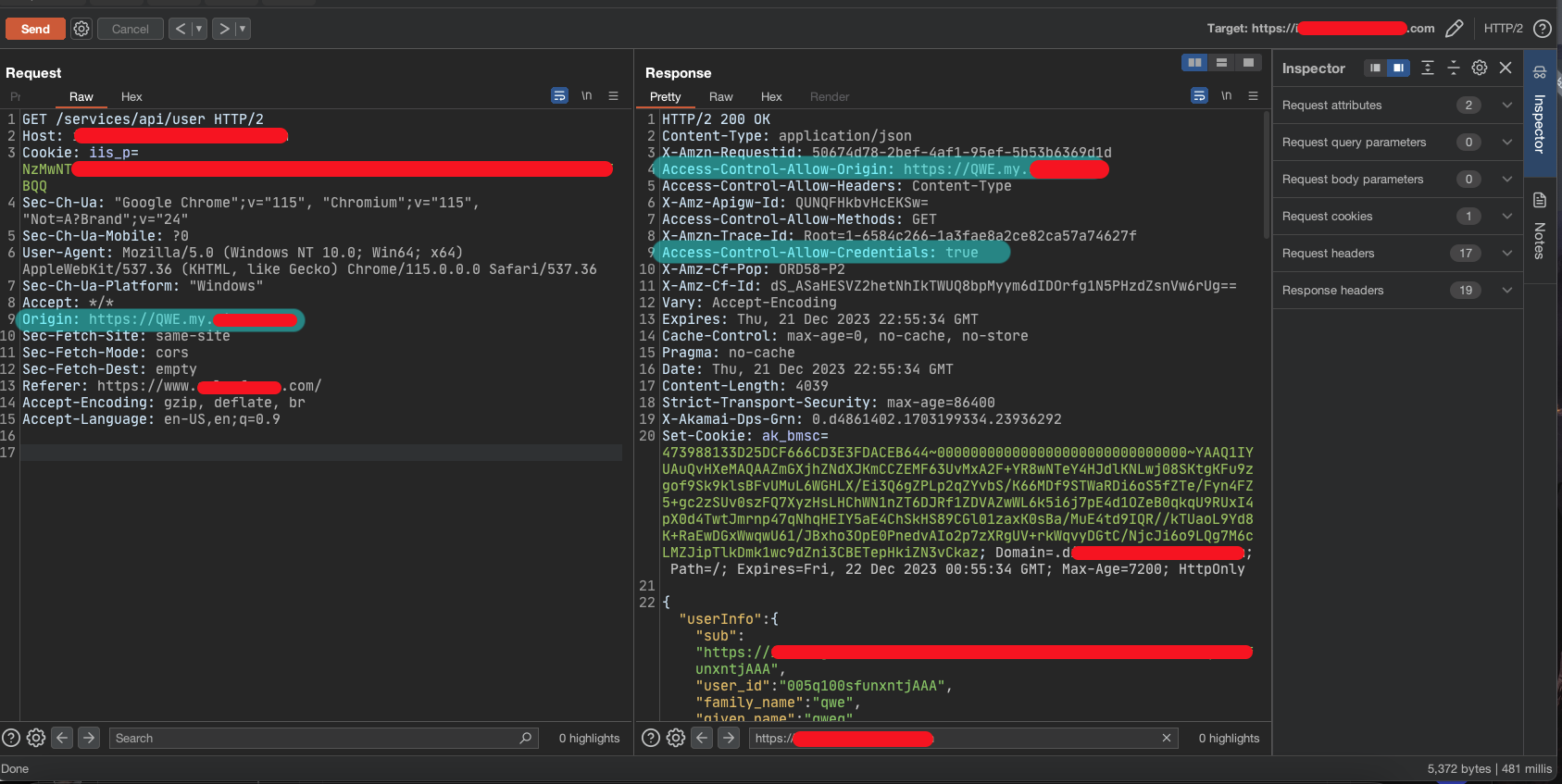Viewport: 1562px width, 784px height.
Task: Collapse all Inspector sections
Action: coord(1454,68)
